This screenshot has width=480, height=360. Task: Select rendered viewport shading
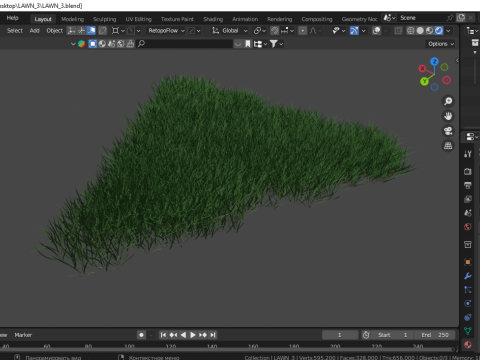point(439,31)
